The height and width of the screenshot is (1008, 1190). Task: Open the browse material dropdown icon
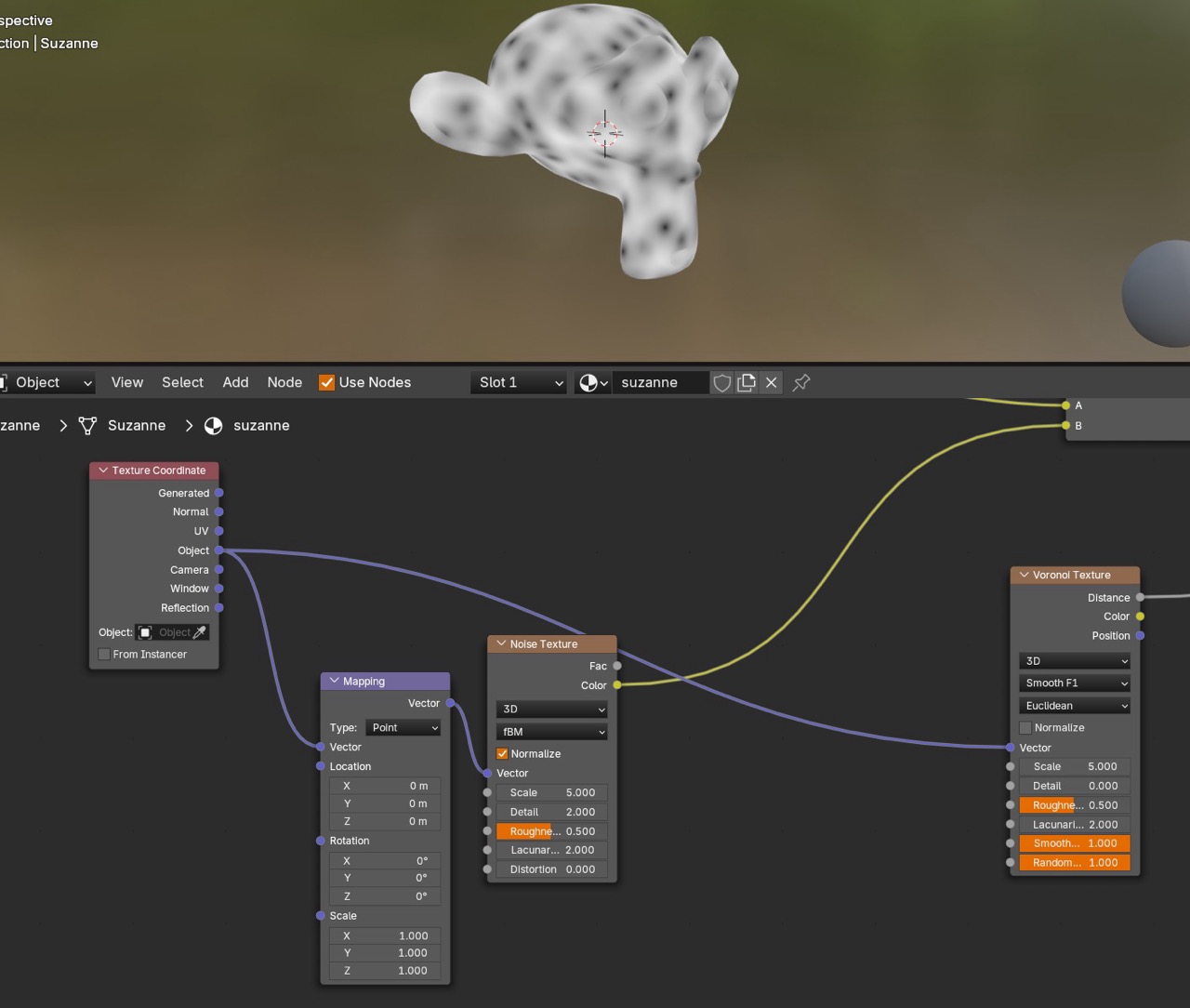click(x=592, y=382)
